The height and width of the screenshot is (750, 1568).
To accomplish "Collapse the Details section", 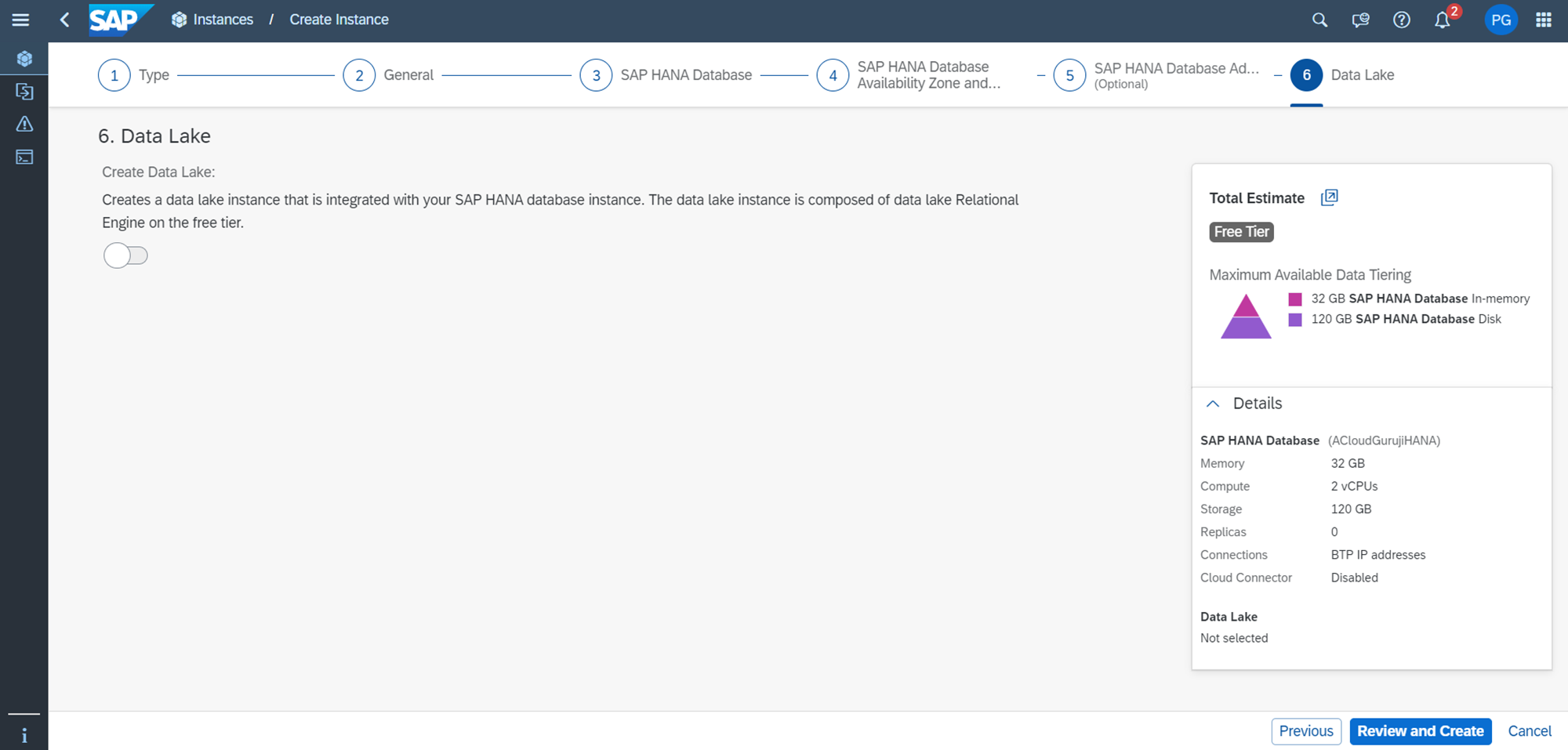I will [x=1213, y=404].
